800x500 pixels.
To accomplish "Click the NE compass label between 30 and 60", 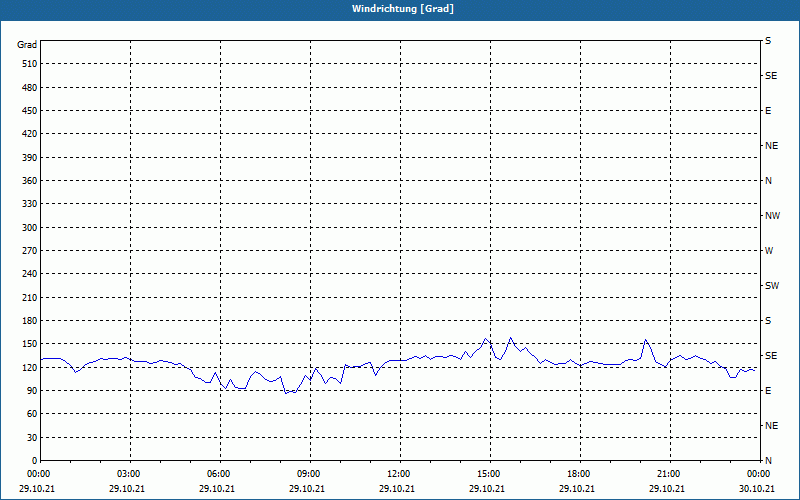I will 771,426.
